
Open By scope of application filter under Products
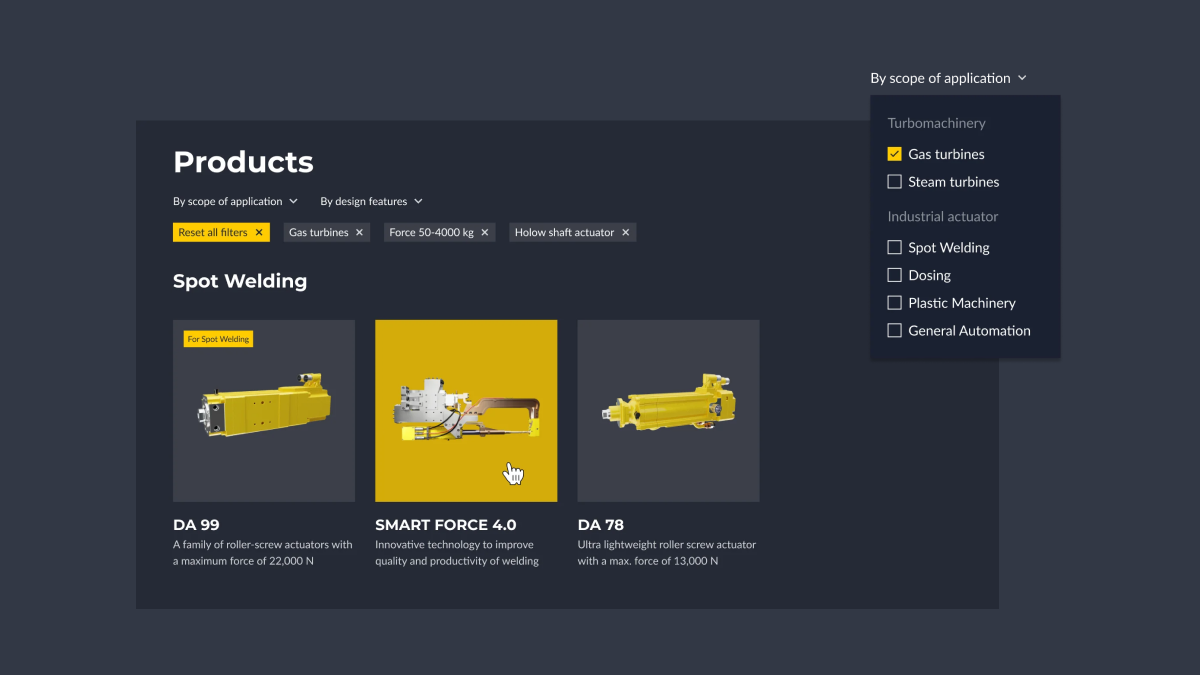point(235,201)
